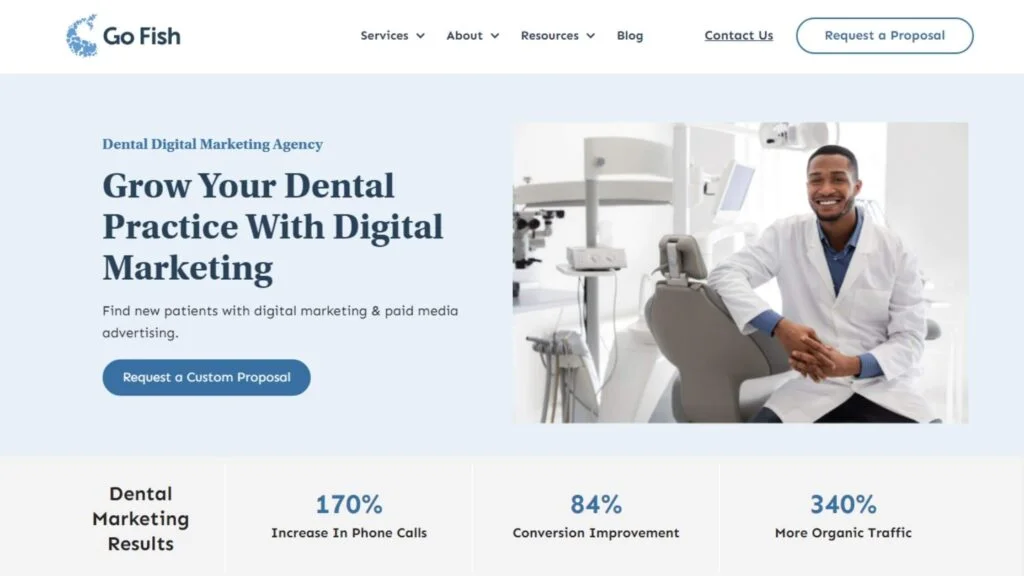
Task: Click the Go Fish brand name text
Action: pos(142,36)
